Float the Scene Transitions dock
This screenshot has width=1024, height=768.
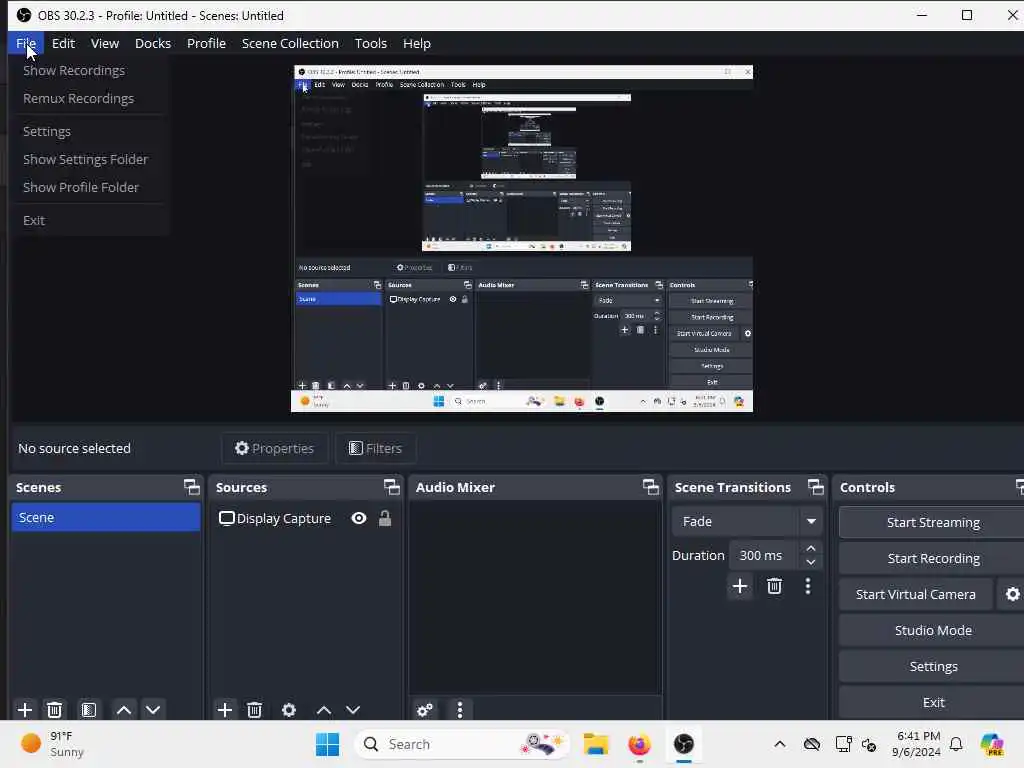click(x=816, y=487)
